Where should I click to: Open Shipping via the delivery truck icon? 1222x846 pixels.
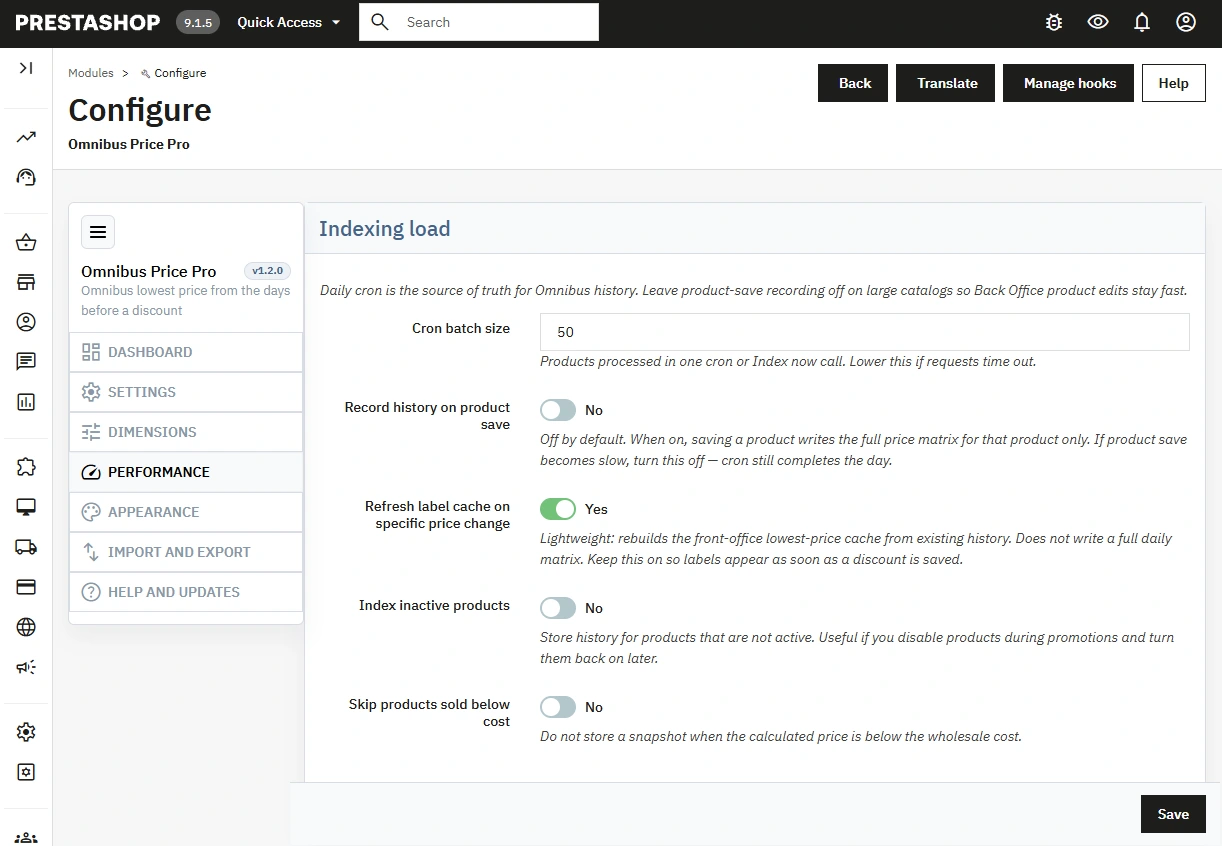pyautogui.click(x=26, y=547)
